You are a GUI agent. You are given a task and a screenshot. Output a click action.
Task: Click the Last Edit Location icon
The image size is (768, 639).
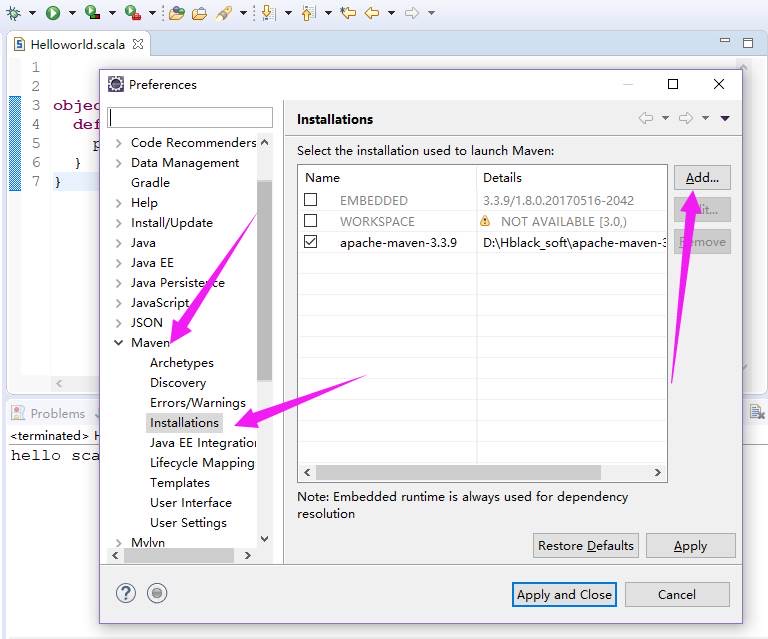[x=347, y=13]
